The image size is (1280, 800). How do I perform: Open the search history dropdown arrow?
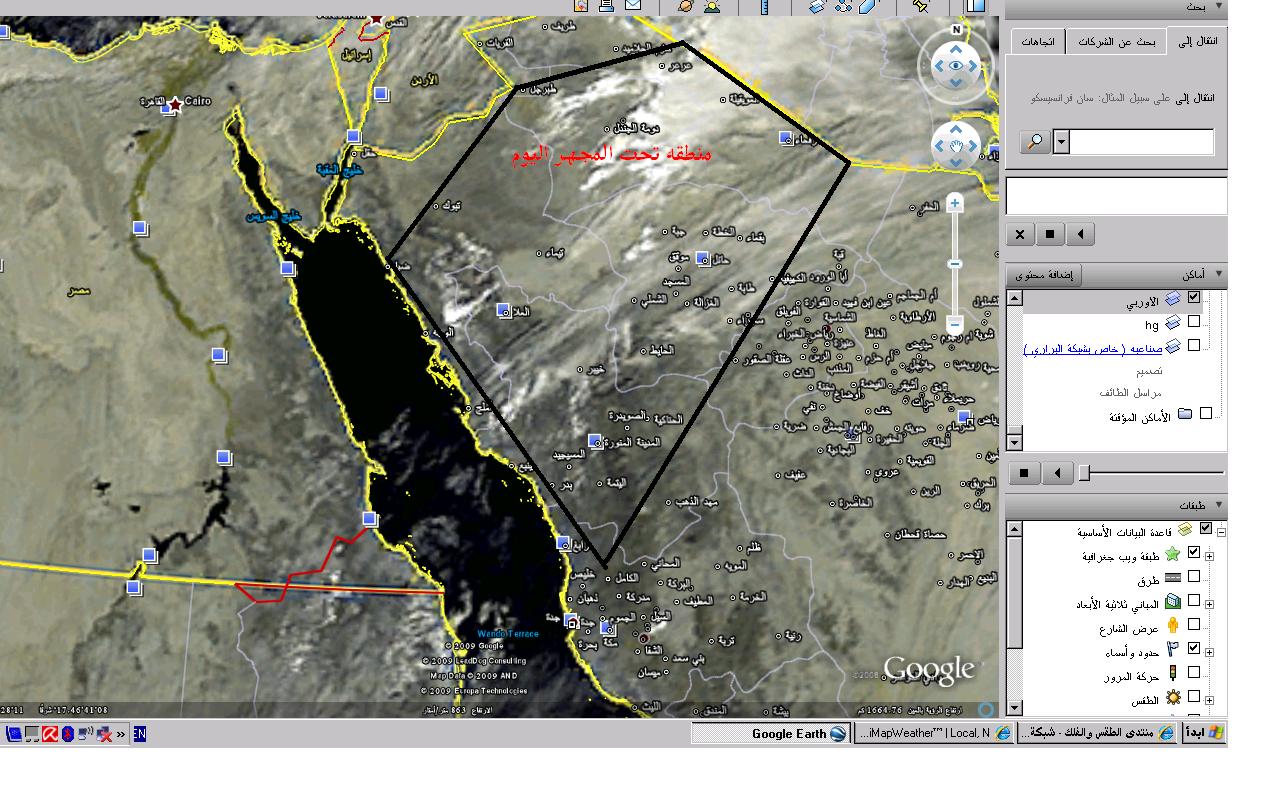(1061, 142)
